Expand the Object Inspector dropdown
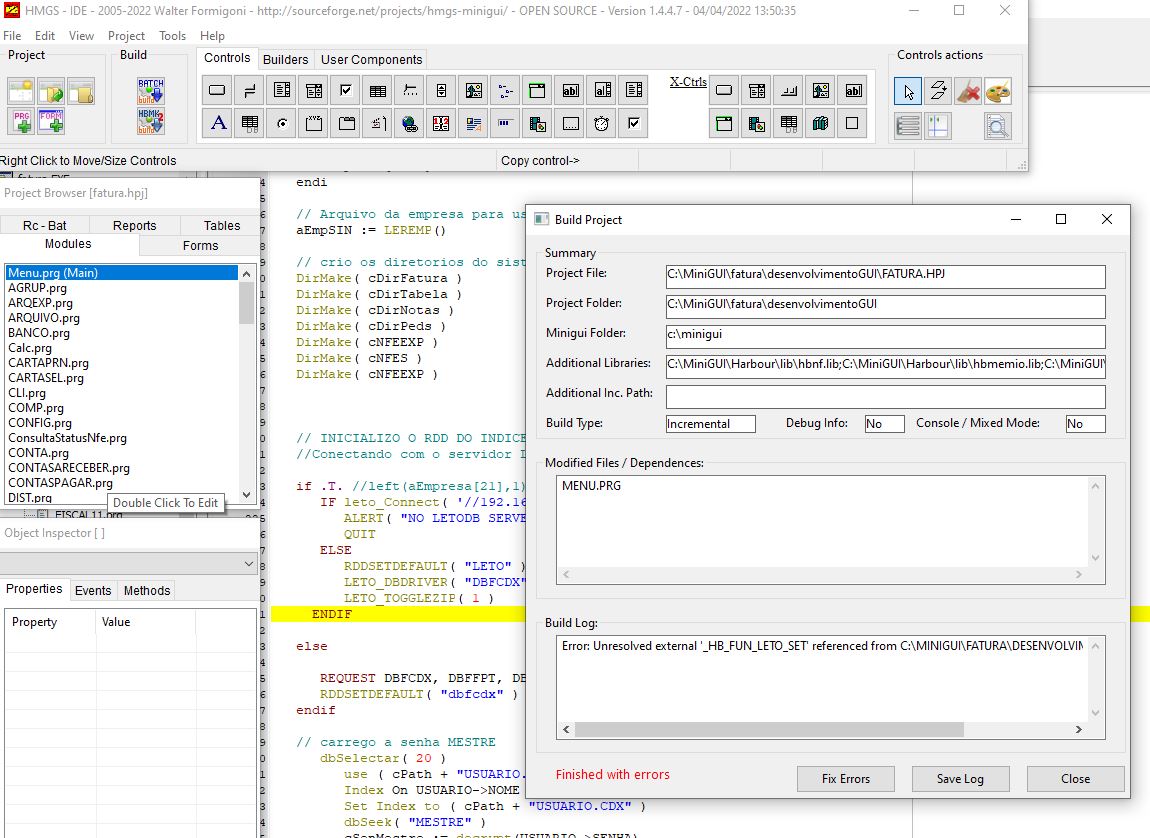This screenshot has height=838, width=1150. (249, 564)
